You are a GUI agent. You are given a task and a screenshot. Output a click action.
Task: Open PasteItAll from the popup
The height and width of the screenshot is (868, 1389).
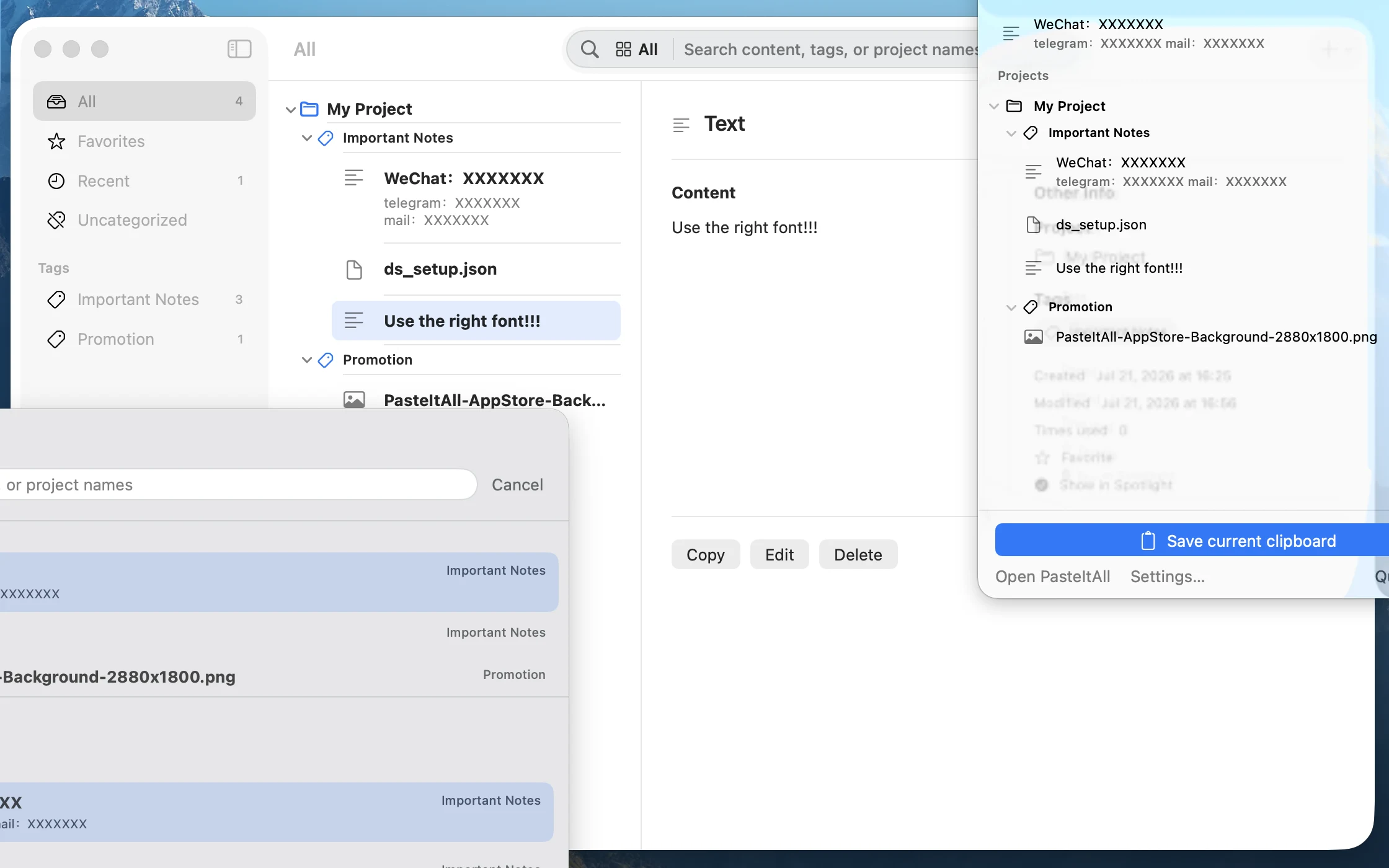[x=1052, y=577]
